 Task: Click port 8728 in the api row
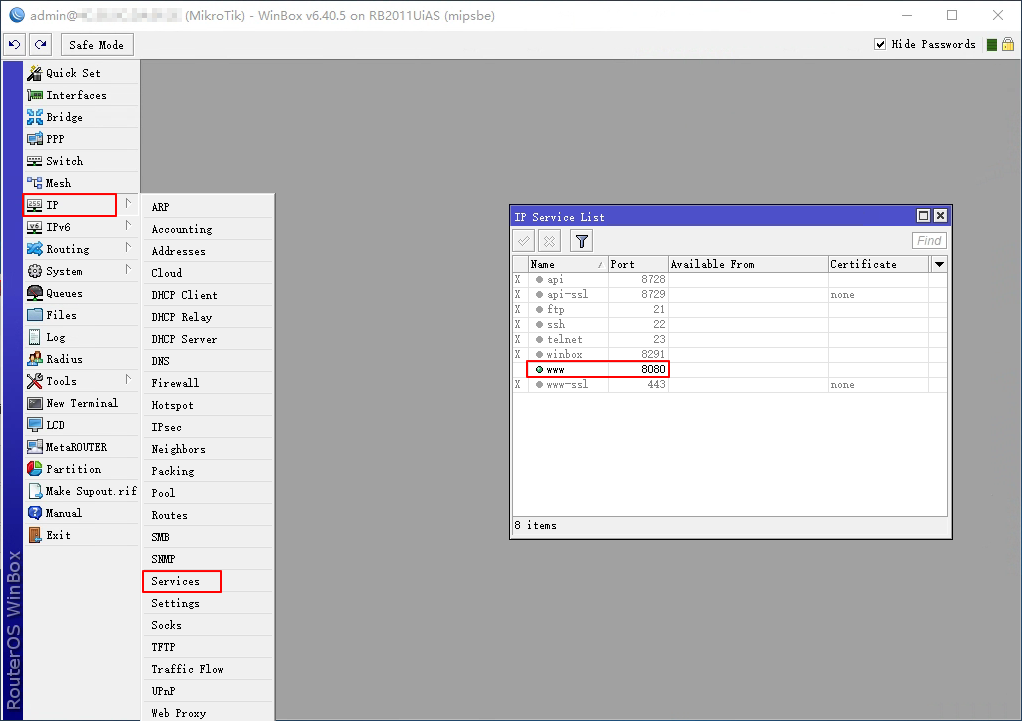click(x=652, y=280)
